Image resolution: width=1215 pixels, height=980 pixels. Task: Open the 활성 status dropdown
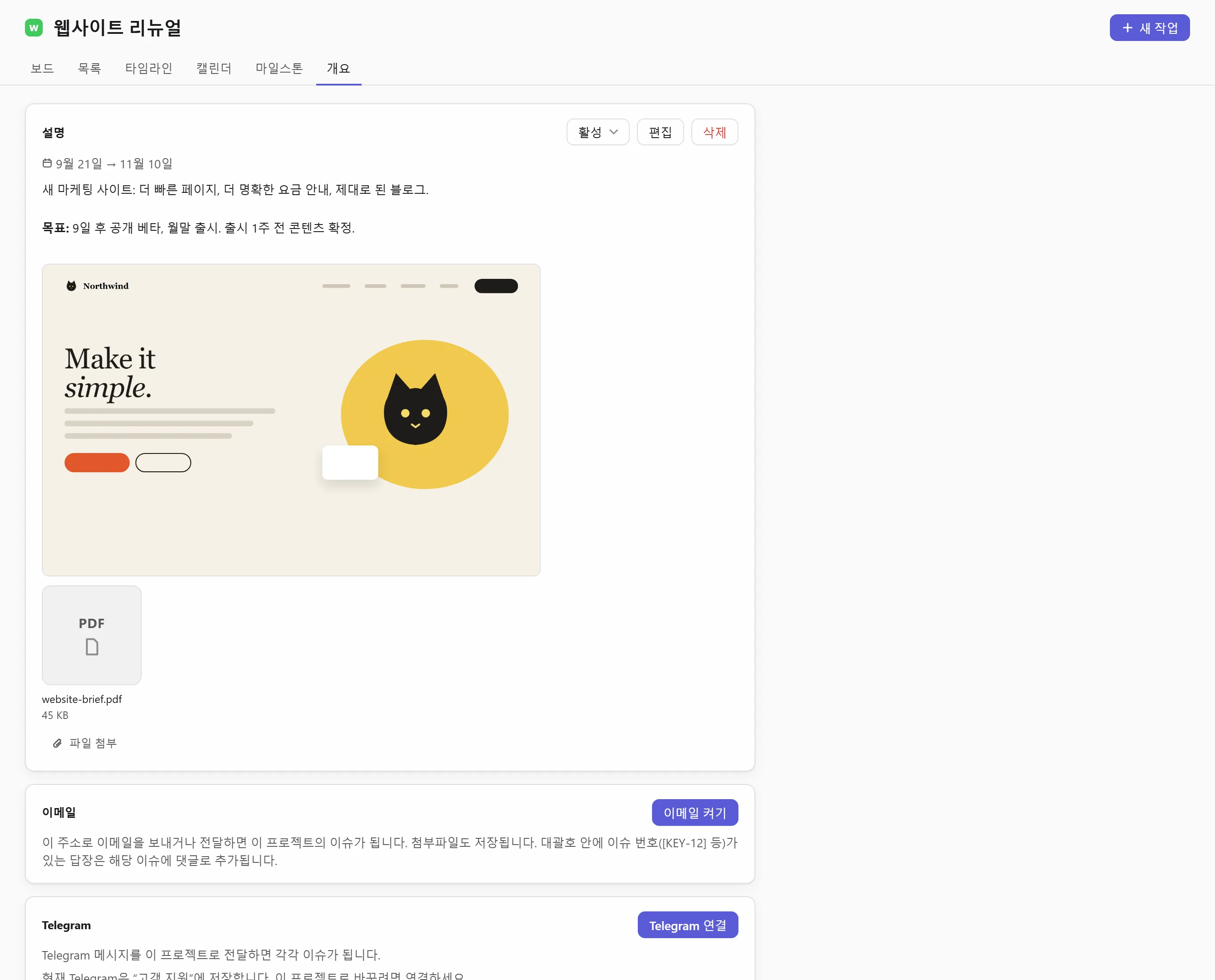tap(598, 132)
